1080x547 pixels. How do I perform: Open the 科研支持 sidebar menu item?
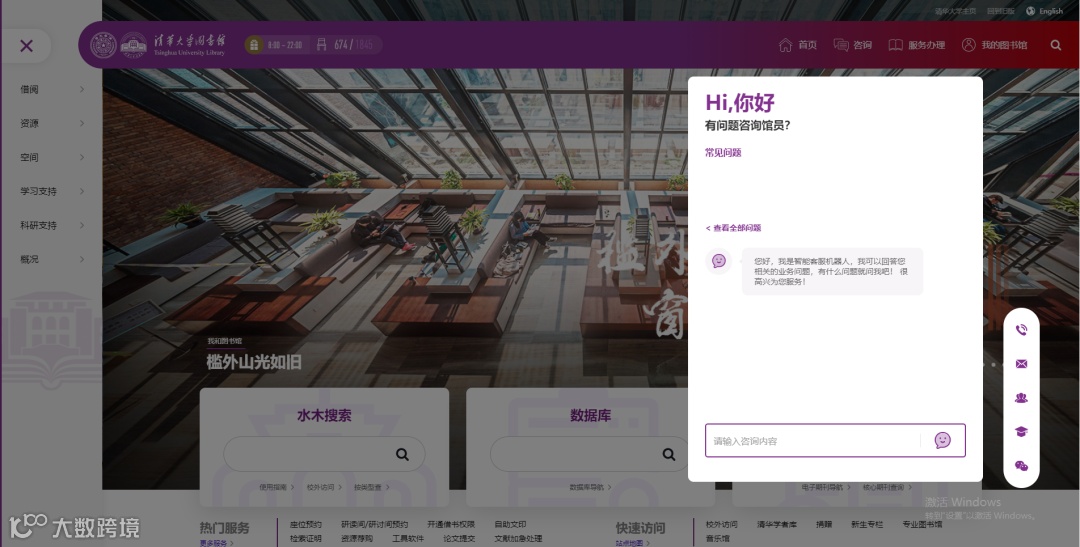click(38, 225)
